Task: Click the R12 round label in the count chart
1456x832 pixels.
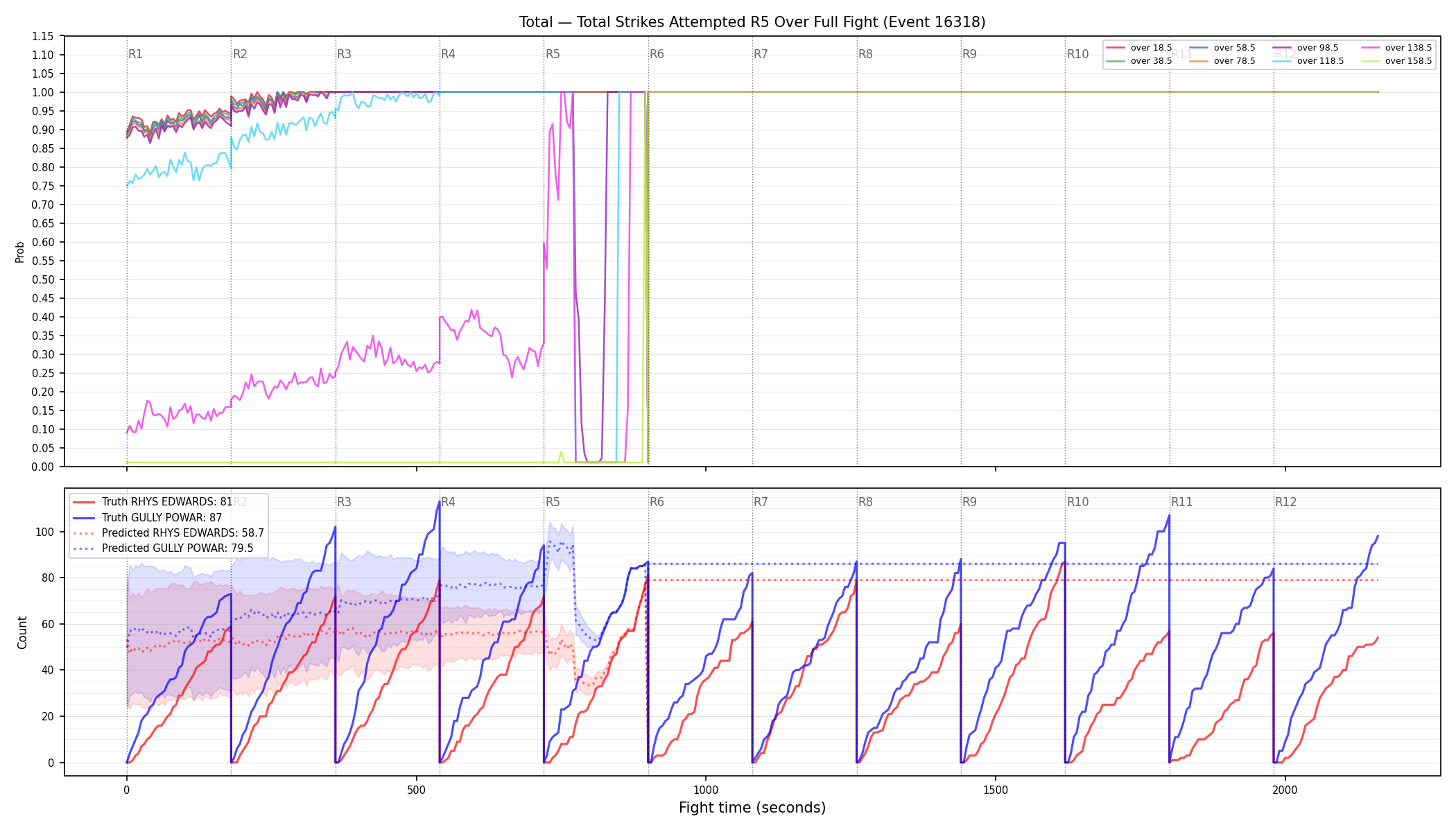Action: pos(1285,502)
